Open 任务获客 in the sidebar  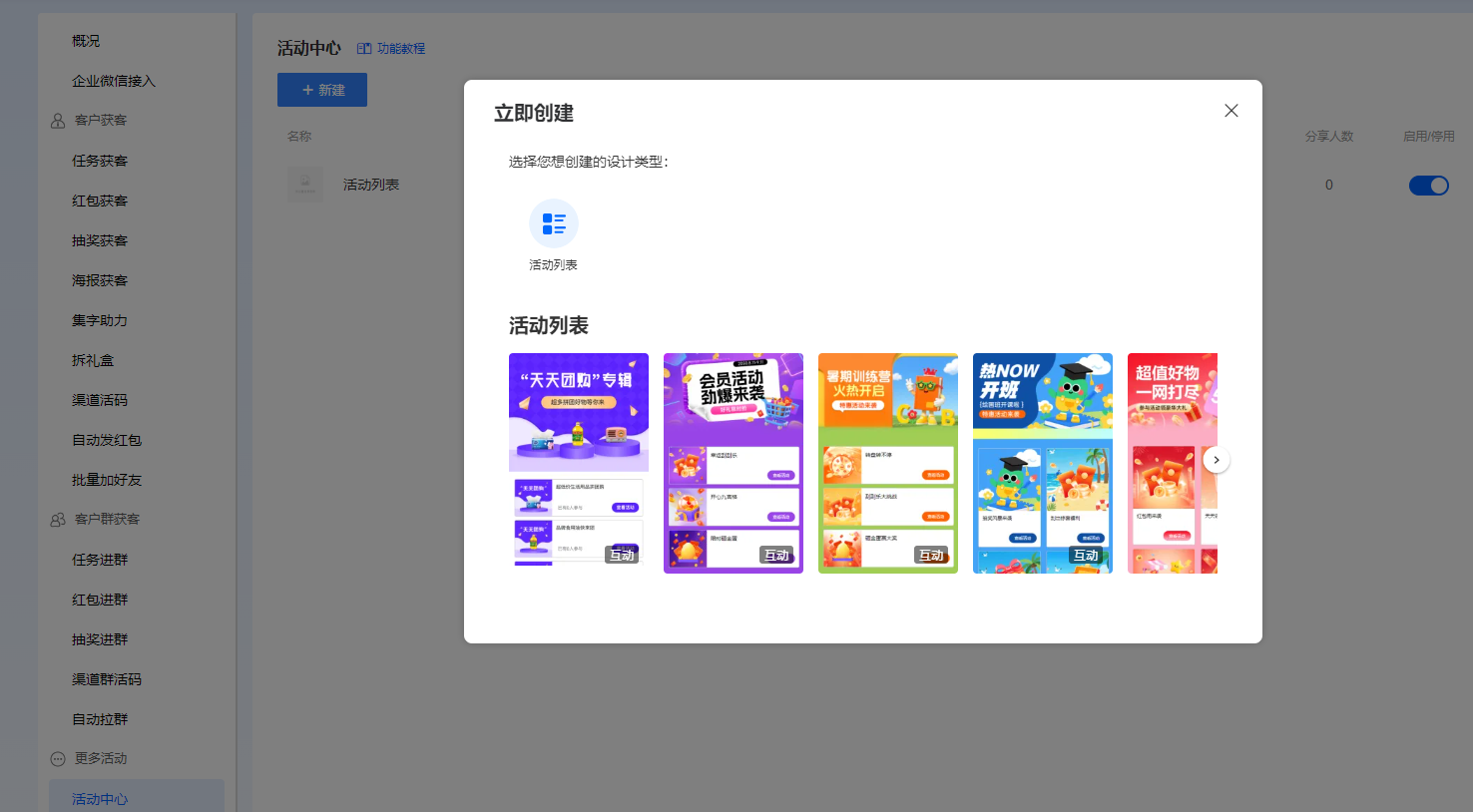pos(100,161)
